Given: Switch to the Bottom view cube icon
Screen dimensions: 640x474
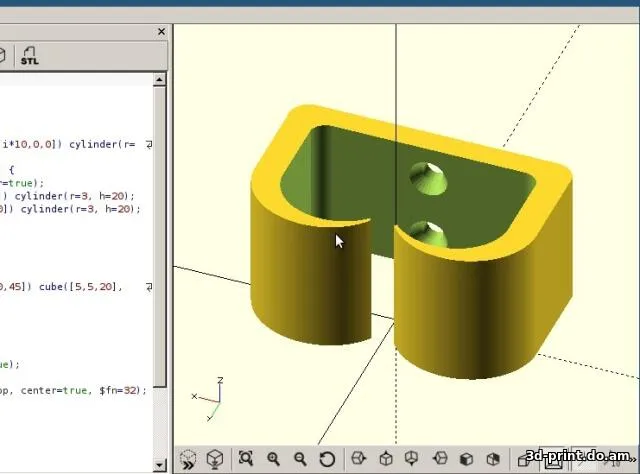Looking at the screenshot, I should point(412,459).
